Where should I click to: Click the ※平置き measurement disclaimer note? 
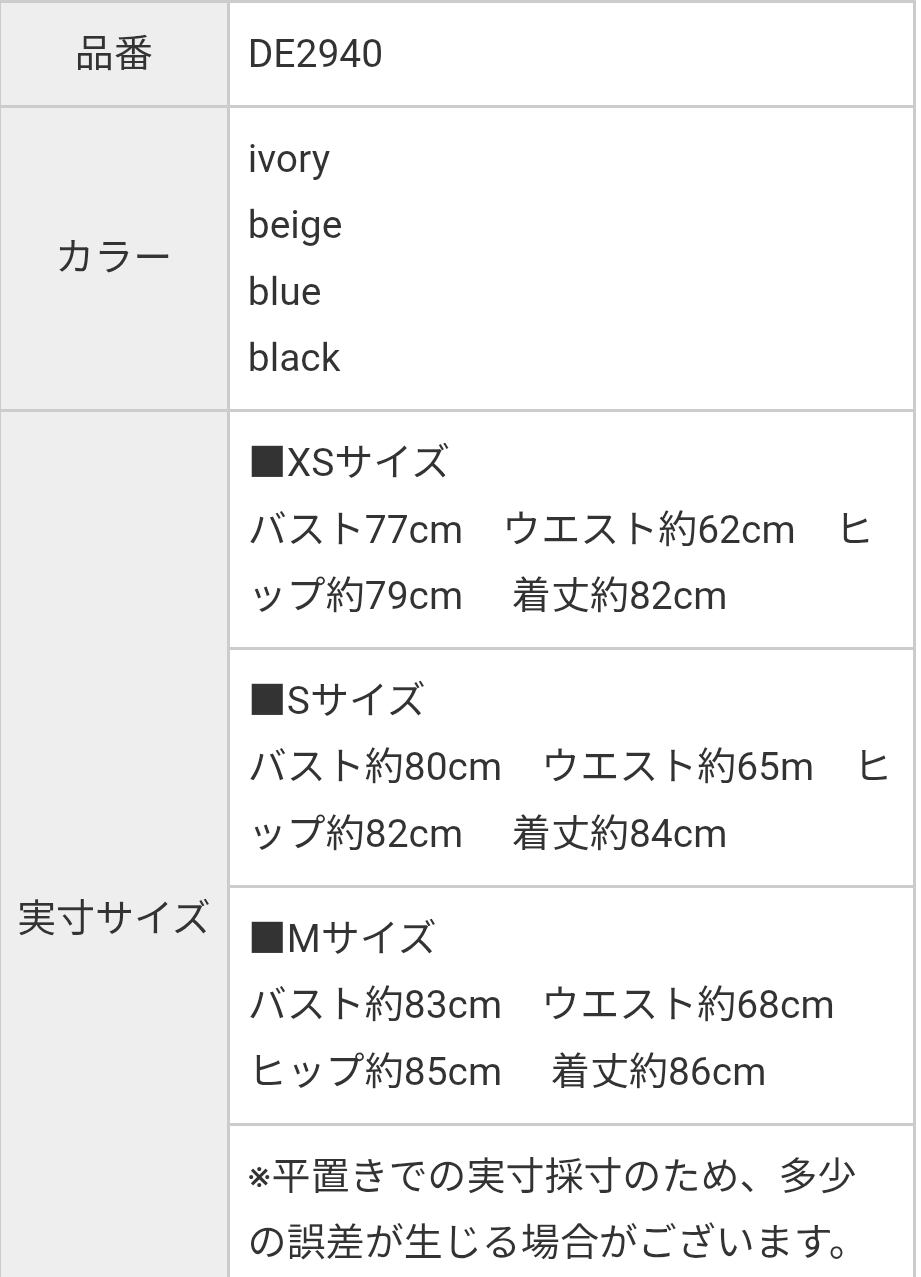click(x=552, y=1208)
